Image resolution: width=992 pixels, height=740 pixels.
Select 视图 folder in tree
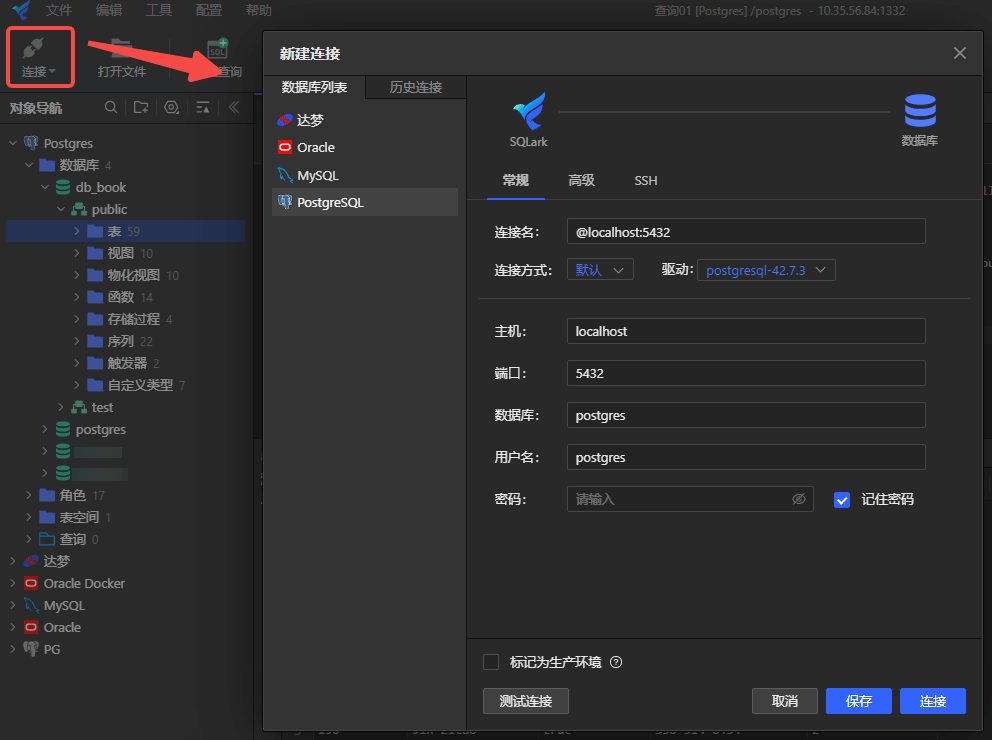pyautogui.click(x=120, y=253)
